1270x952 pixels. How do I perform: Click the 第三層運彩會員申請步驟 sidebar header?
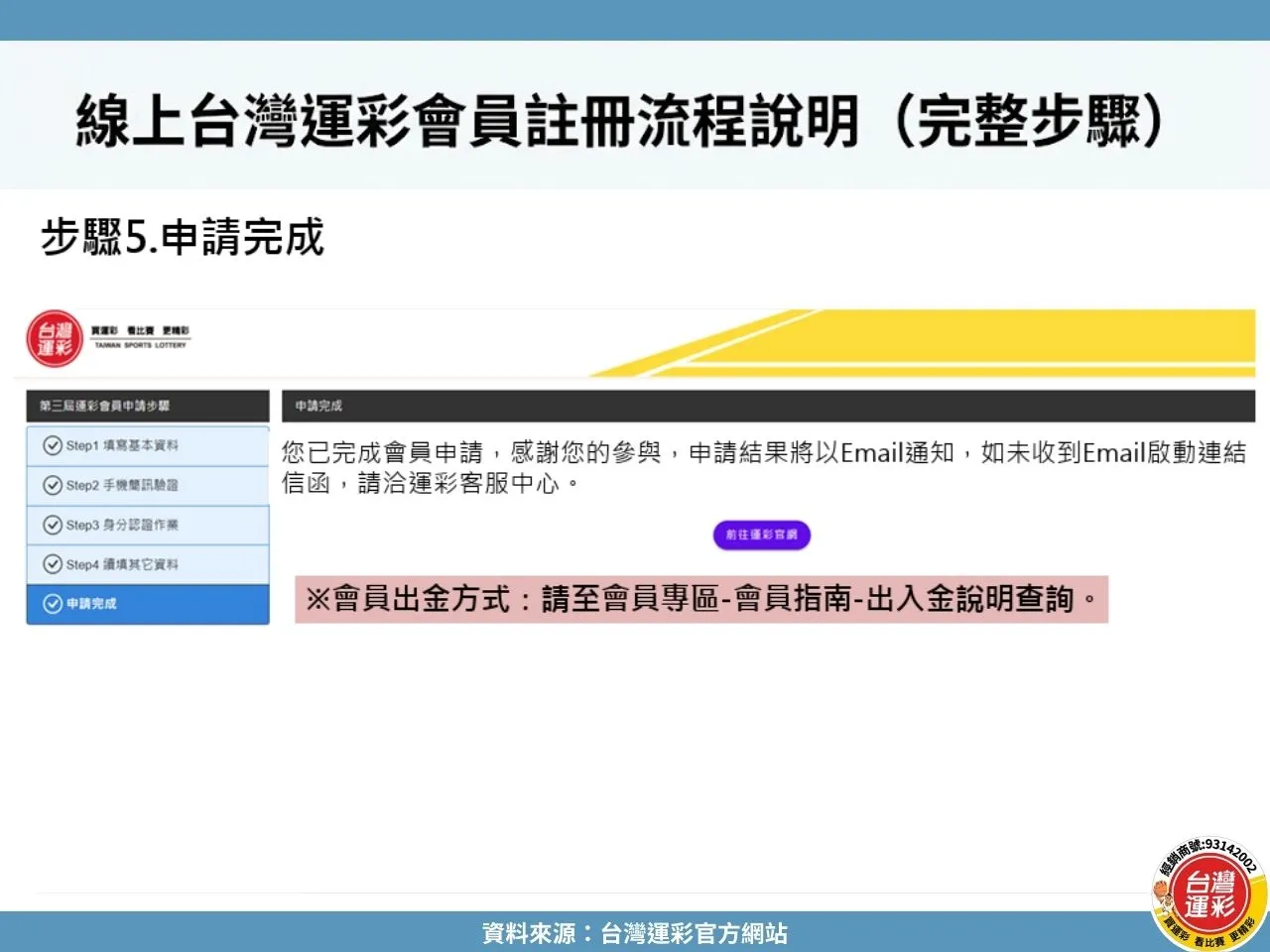[x=148, y=406]
